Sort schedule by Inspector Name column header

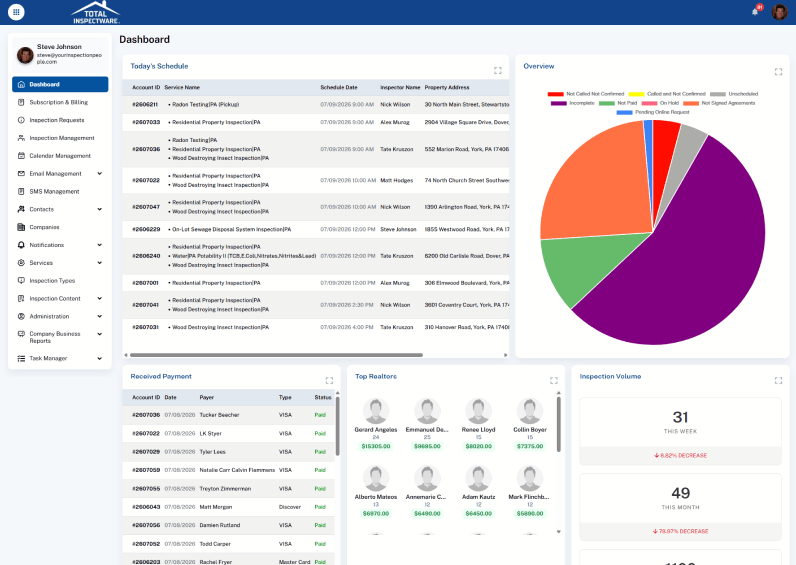(400, 87)
